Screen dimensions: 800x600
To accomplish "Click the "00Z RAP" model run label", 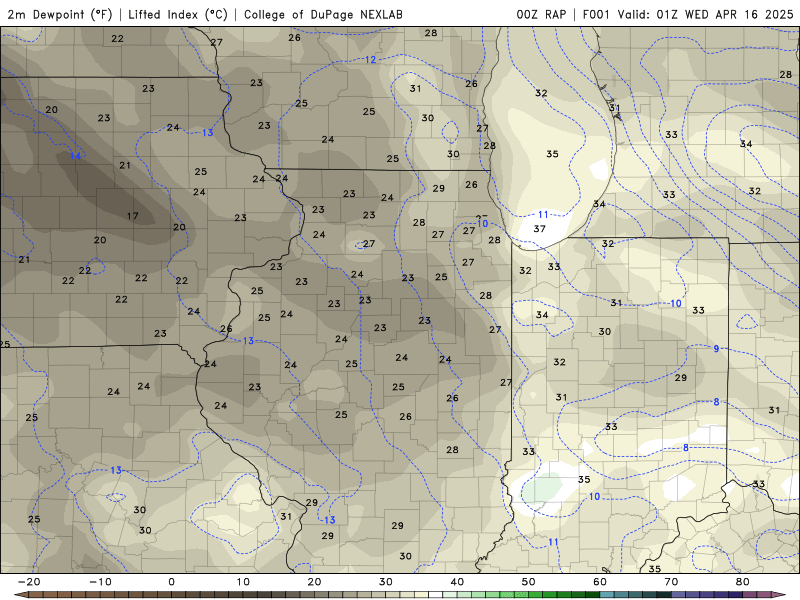I will click(541, 14).
